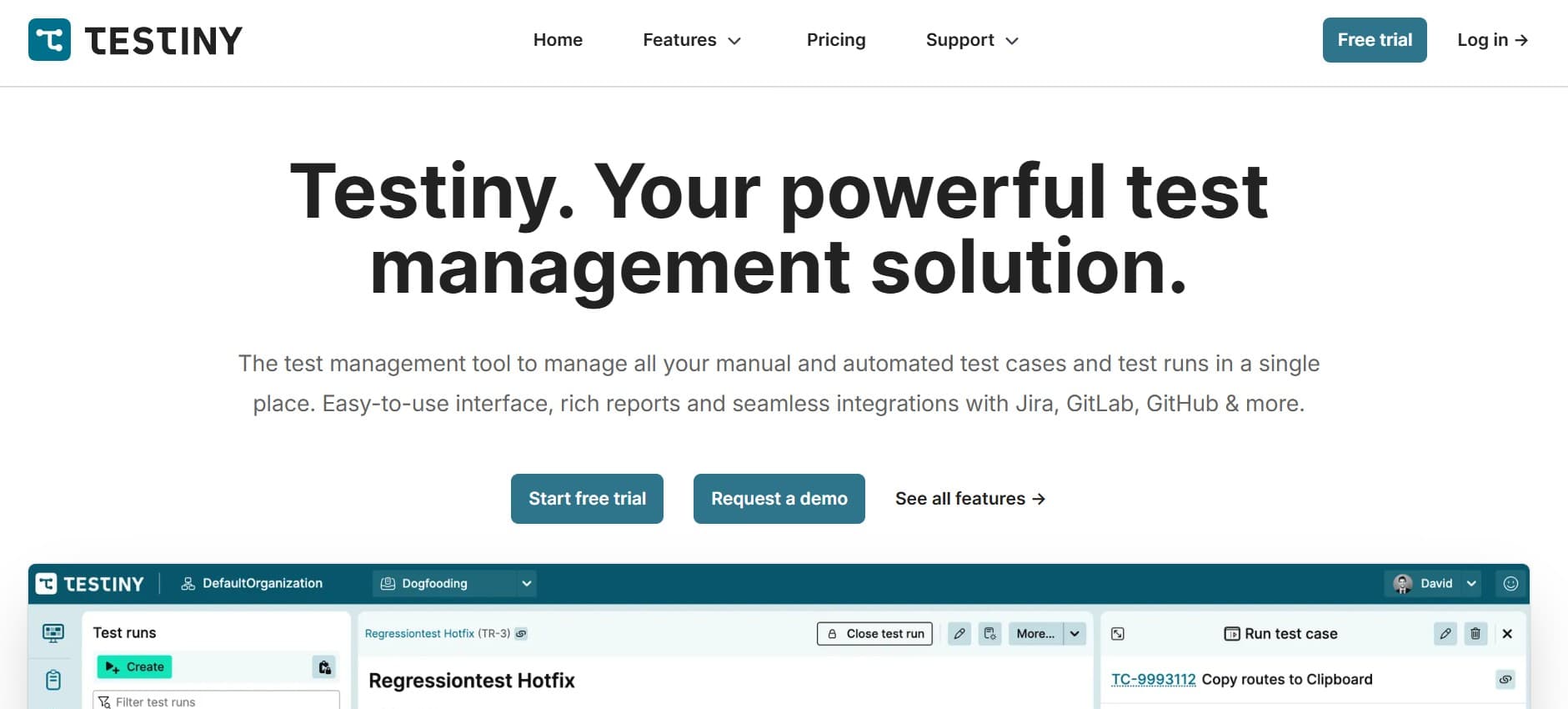Edit test case with pencil icon
The width and height of the screenshot is (1568, 709).
click(x=1445, y=634)
